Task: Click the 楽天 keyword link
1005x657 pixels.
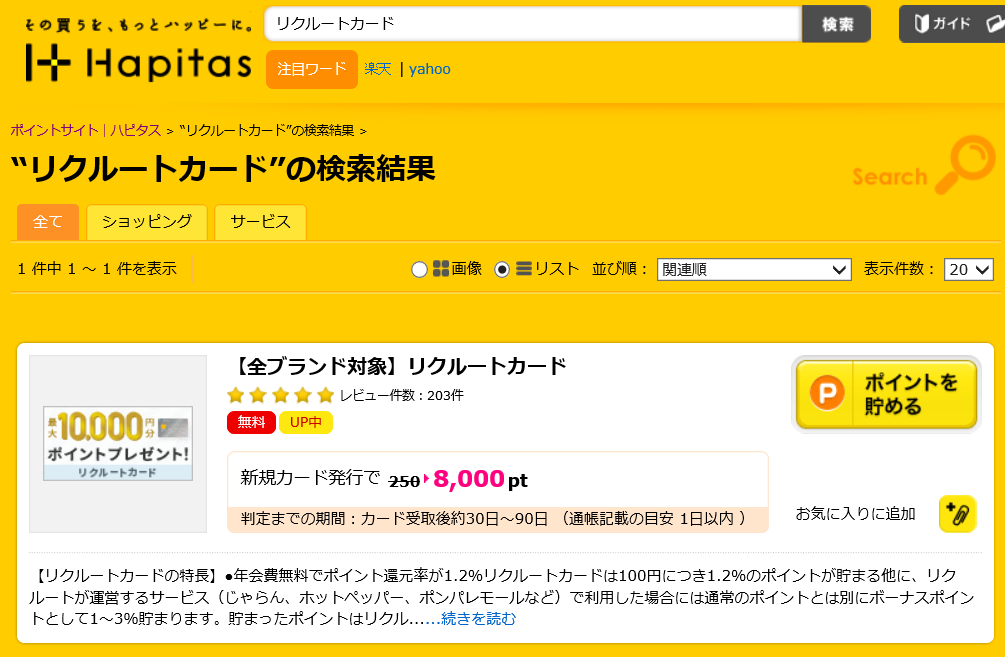Action: tap(378, 69)
